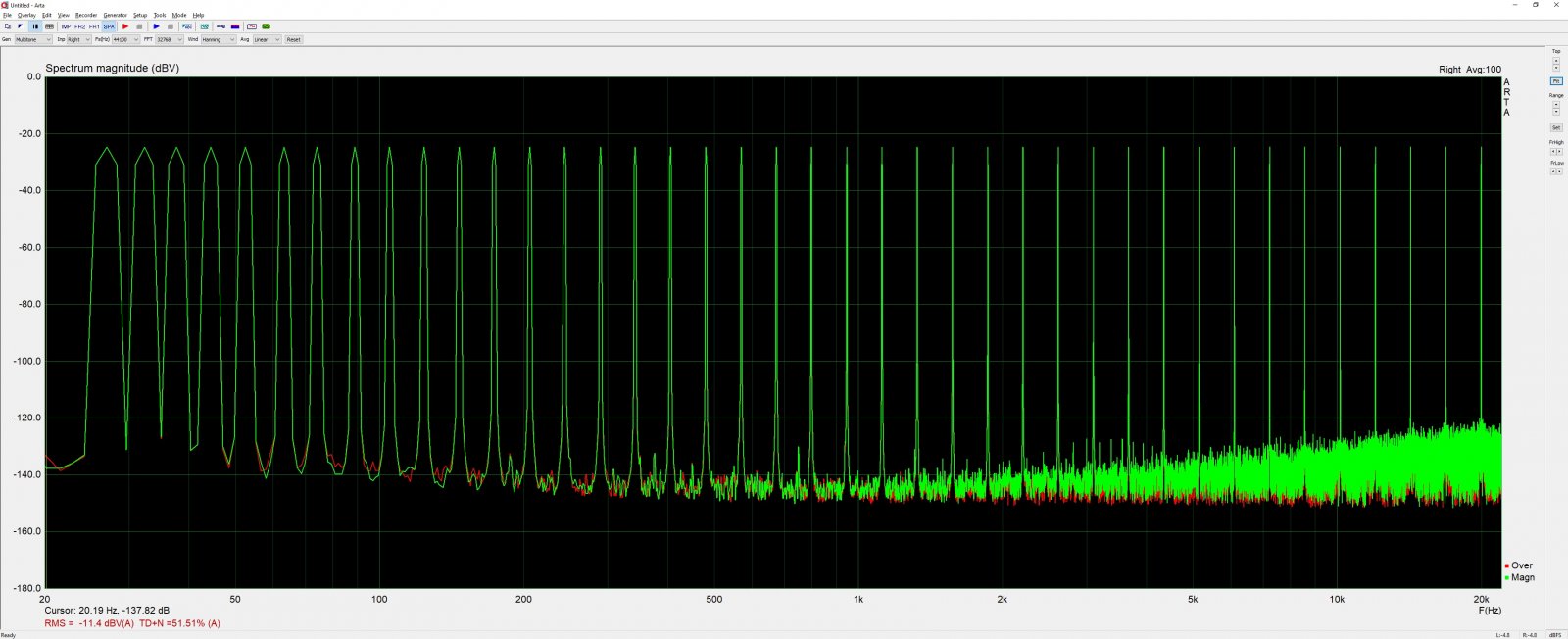The height and width of the screenshot is (639, 1568).
Task: Click the Set button
Action: click(x=1556, y=127)
